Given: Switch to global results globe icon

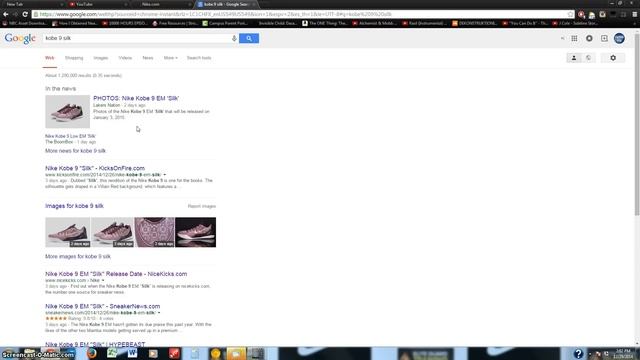Looking at the screenshot, I should (588, 58).
